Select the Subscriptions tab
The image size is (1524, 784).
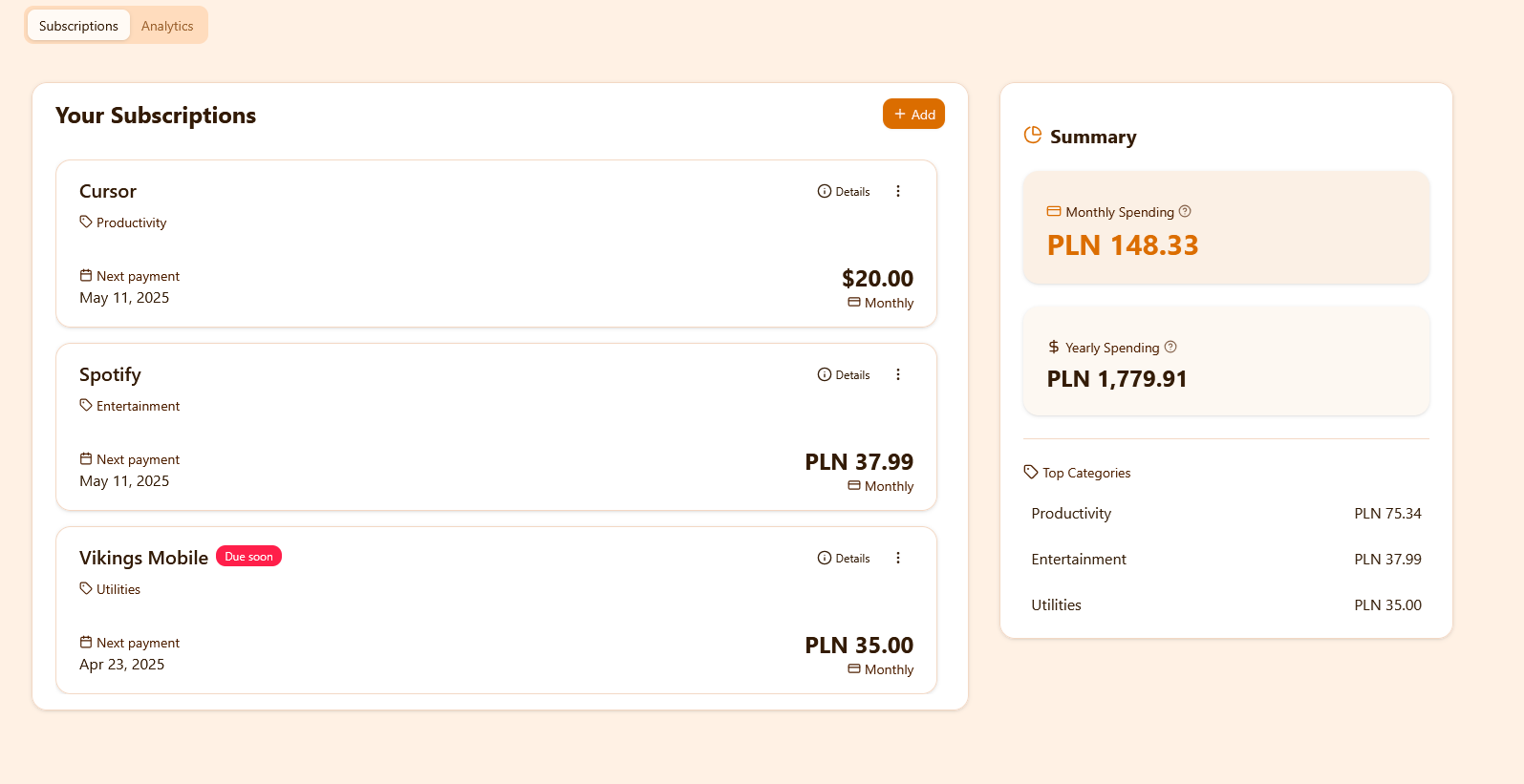78,26
